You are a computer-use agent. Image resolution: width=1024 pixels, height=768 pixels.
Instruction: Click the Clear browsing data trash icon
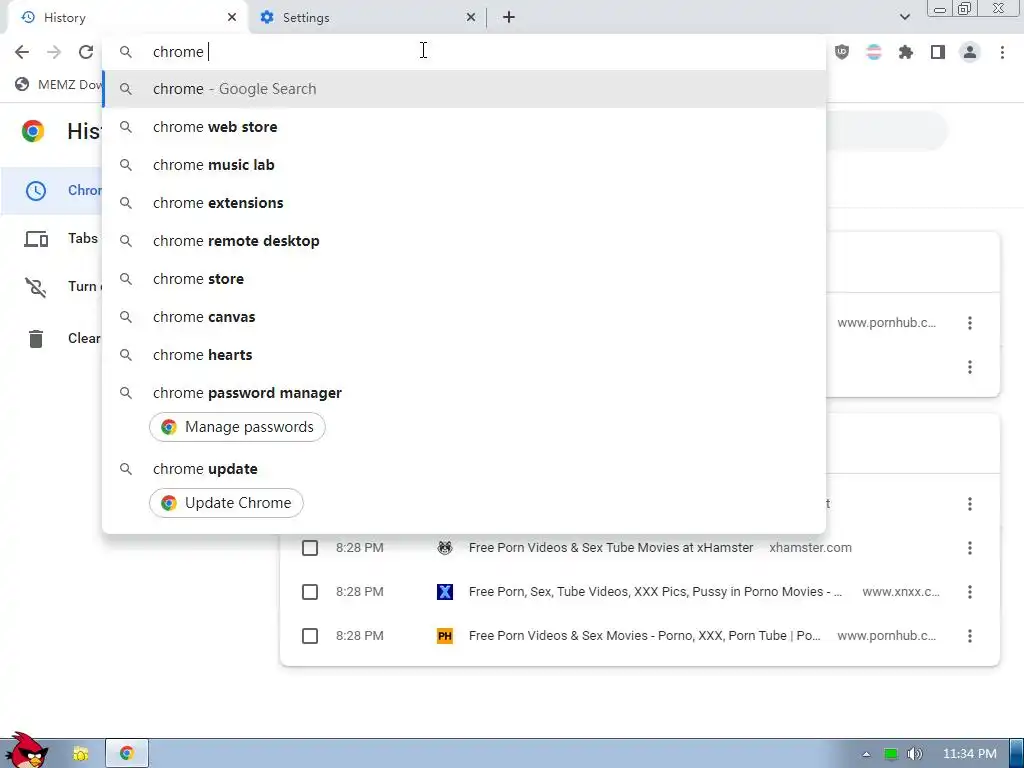36,338
